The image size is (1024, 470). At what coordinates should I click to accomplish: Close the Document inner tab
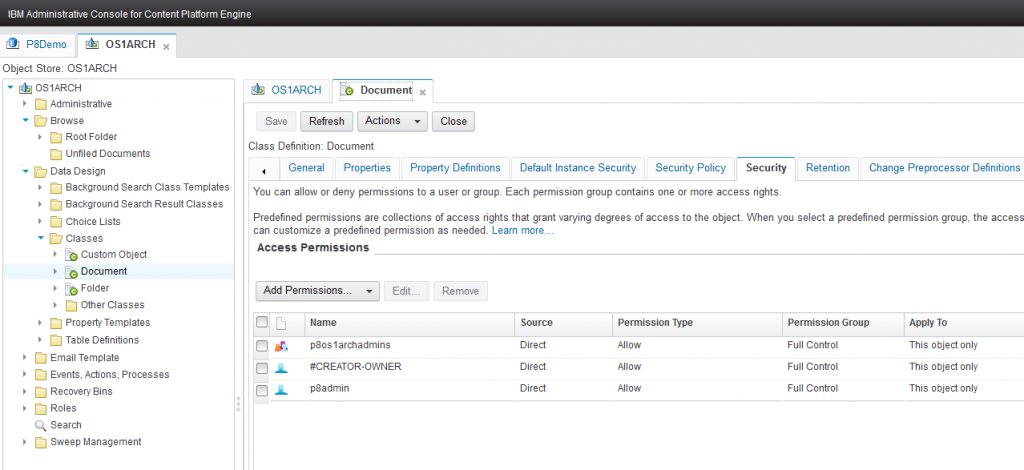tap(423, 93)
